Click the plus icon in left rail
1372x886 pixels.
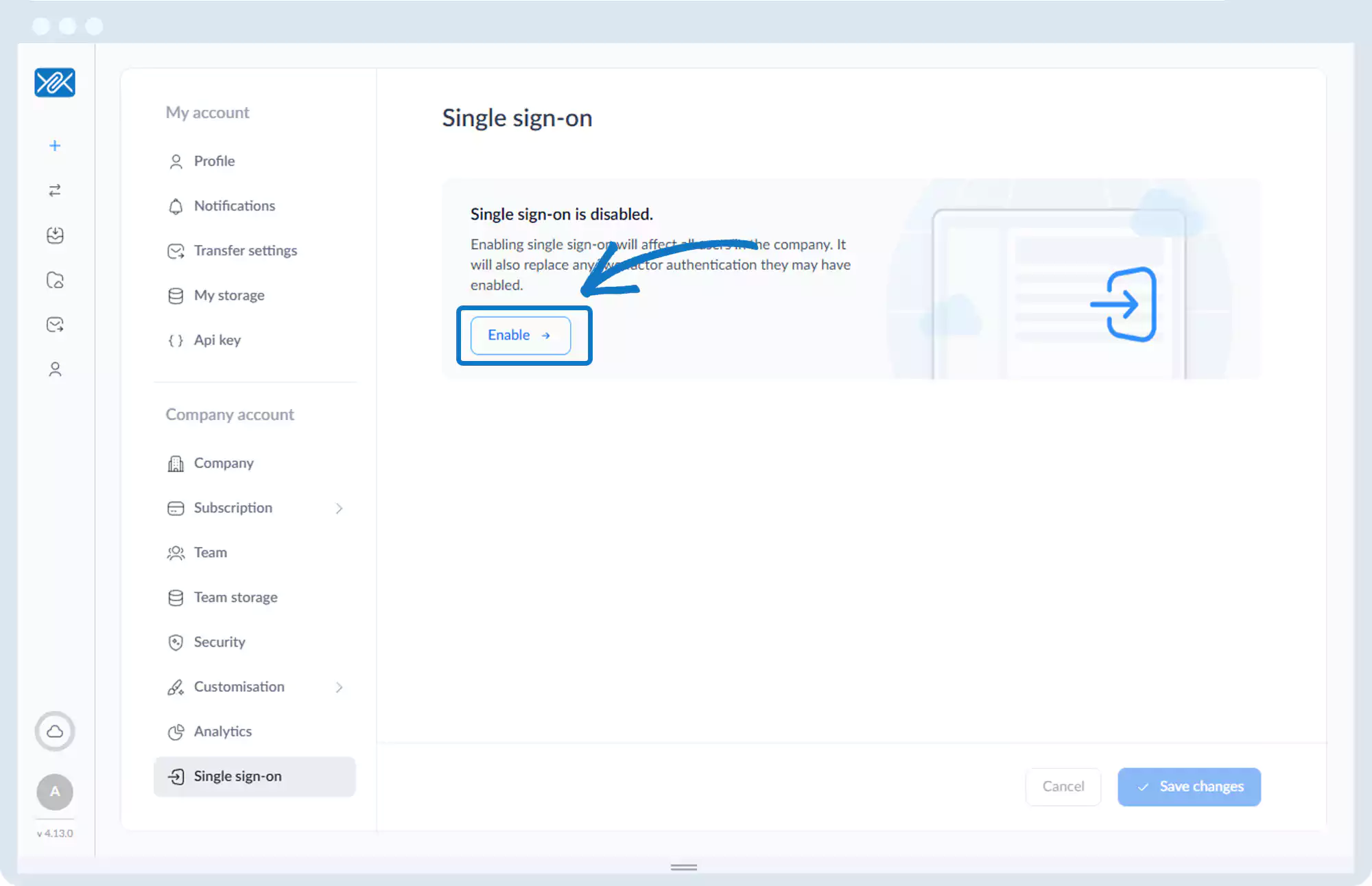pos(55,145)
